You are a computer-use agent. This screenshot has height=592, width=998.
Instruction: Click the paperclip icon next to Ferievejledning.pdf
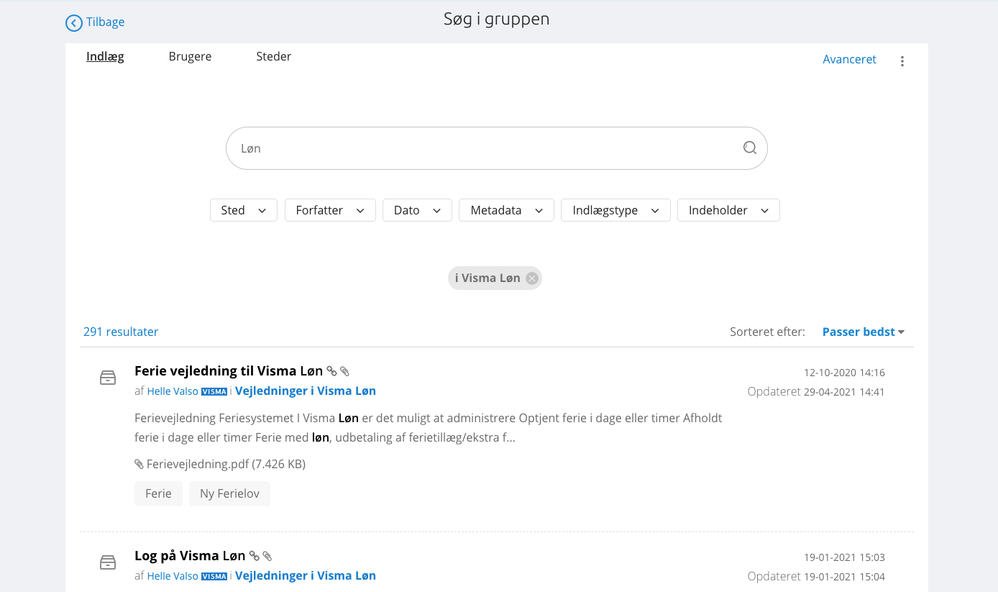coord(139,464)
